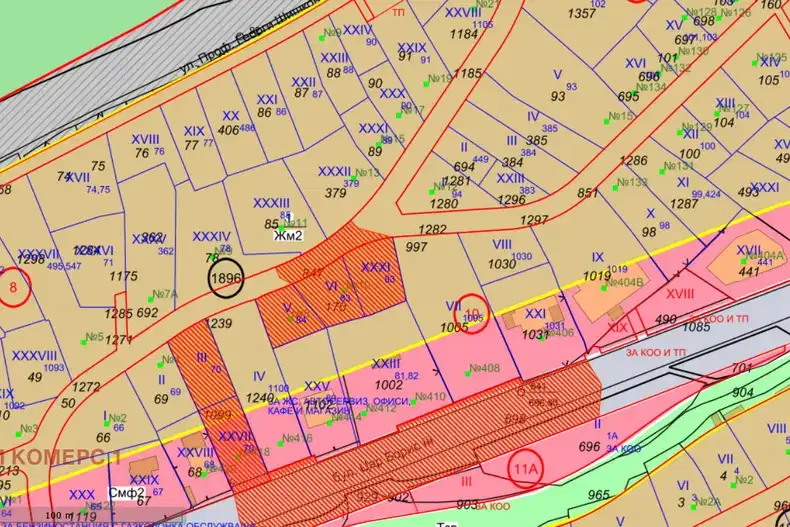Click street lot number 1297

point(534,220)
